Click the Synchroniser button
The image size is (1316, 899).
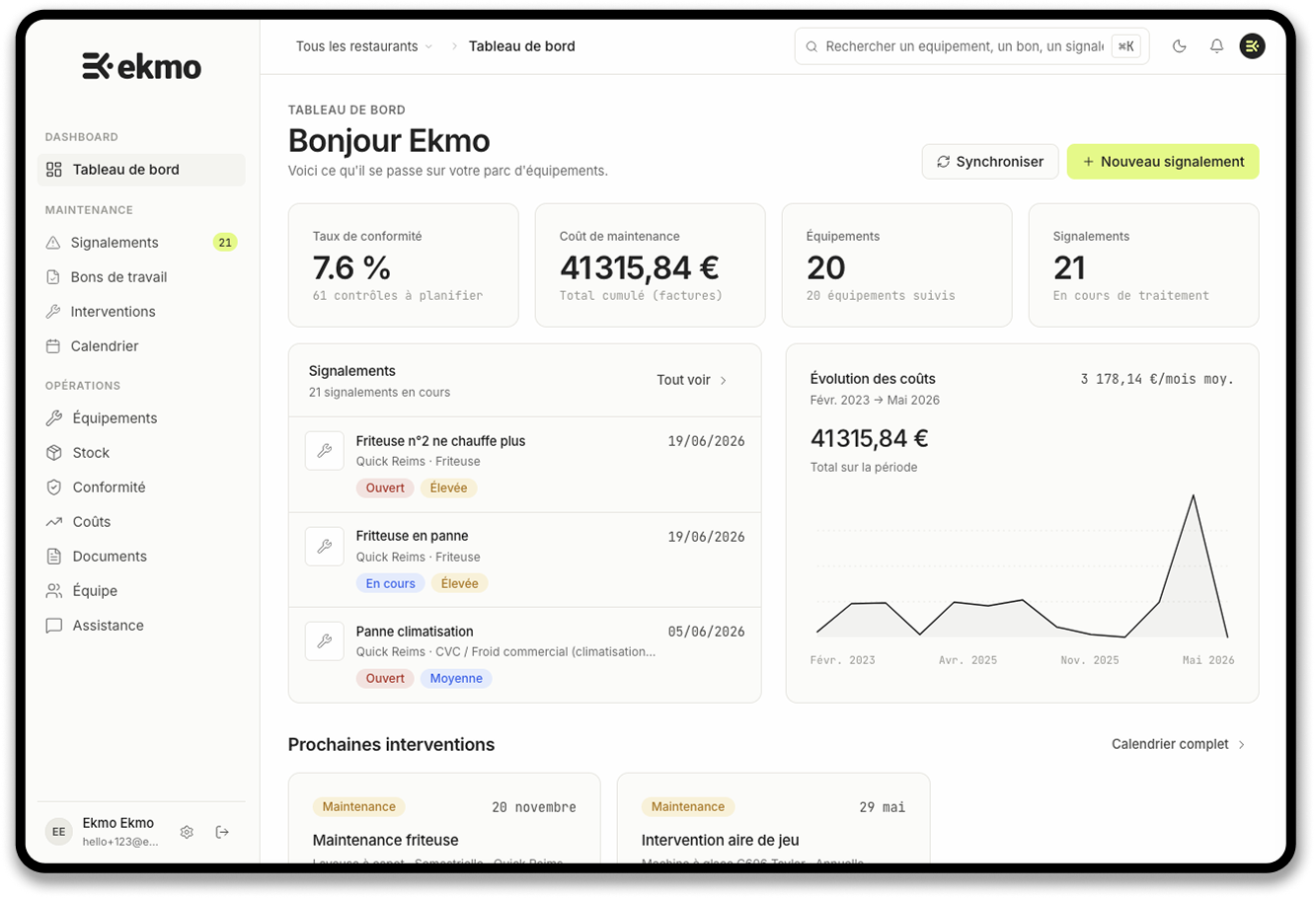(x=990, y=162)
